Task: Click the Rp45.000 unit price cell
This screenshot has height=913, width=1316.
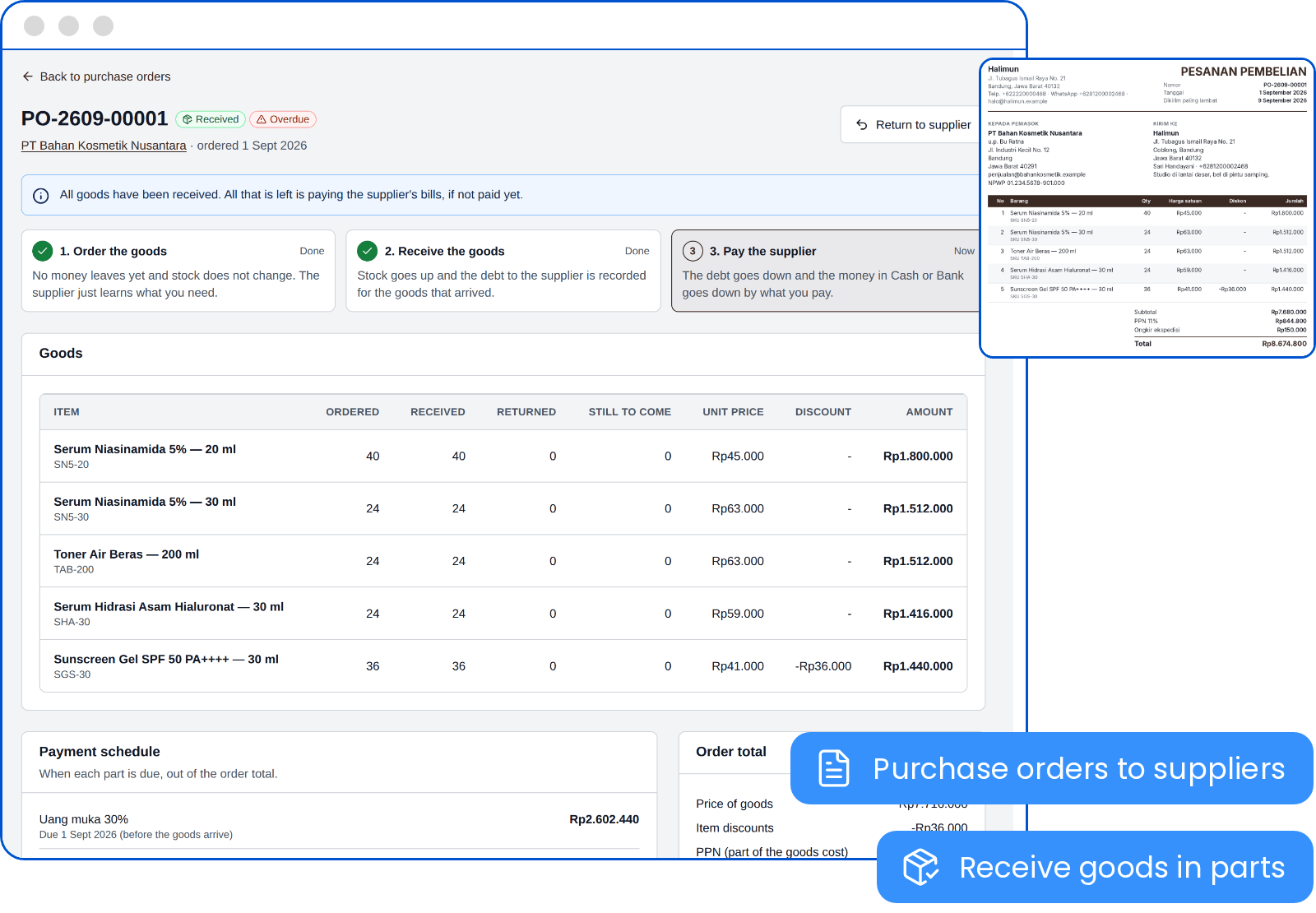Action: [738, 456]
